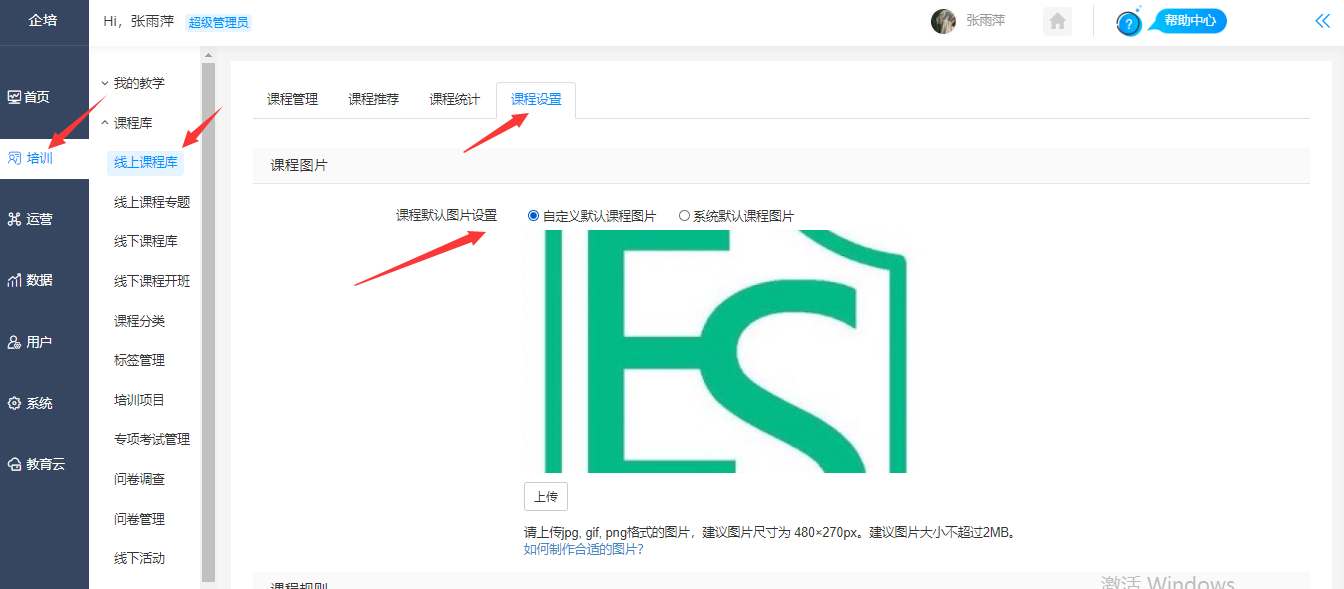Click the 首页 dashboard sidebar icon

point(15,97)
